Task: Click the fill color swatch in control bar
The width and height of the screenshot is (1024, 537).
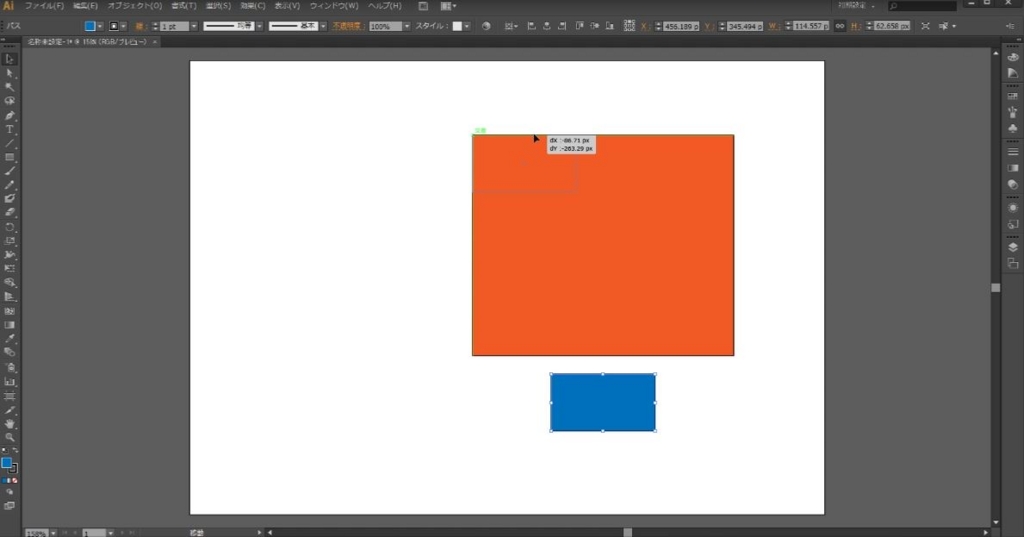Action: (90, 26)
